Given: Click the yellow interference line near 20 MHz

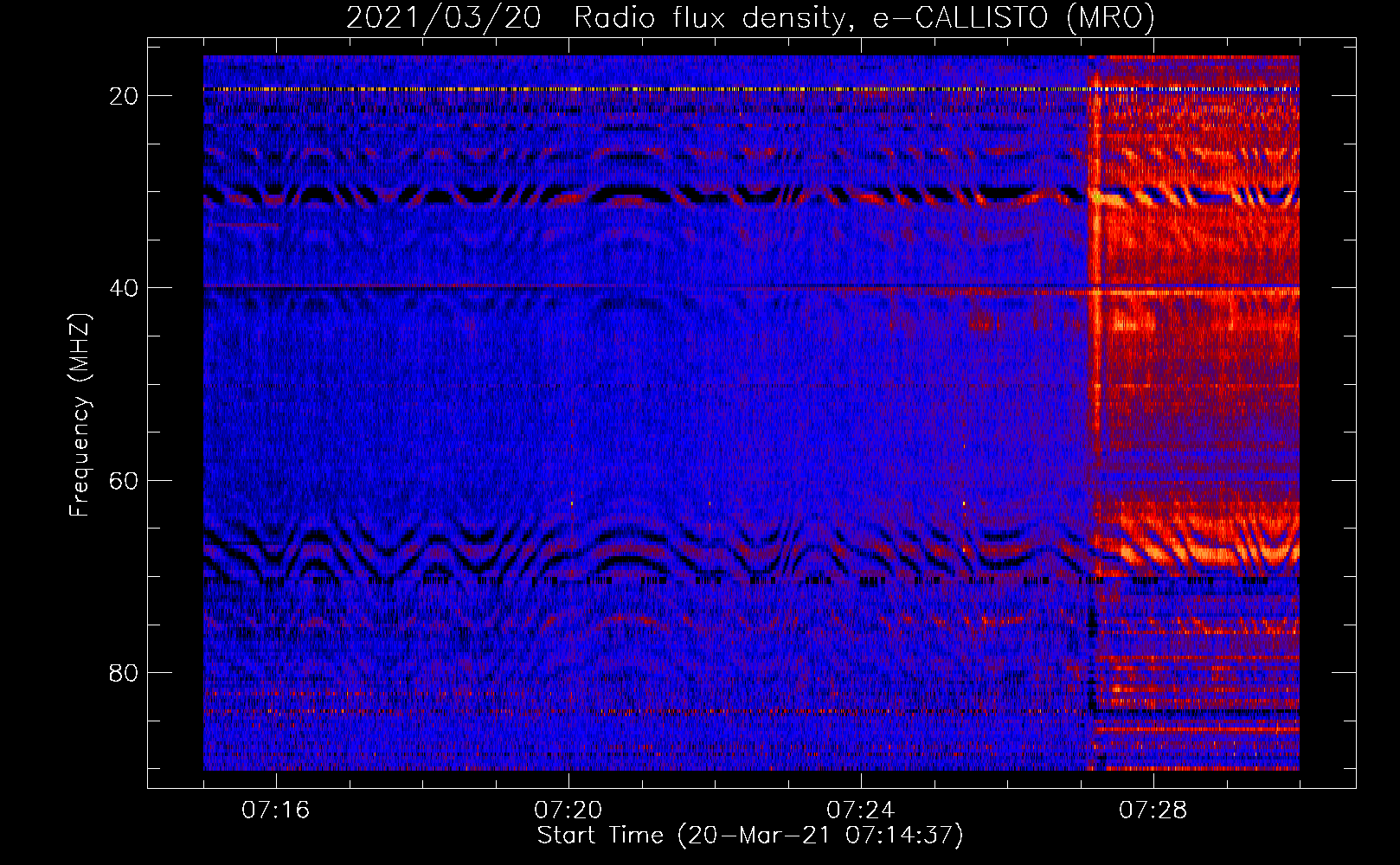Looking at the screenshot, I should [751, 89].
